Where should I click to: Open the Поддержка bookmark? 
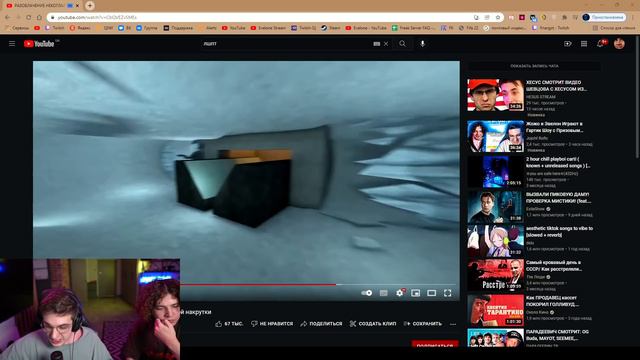pyautogui.click(x=178, y=28)
